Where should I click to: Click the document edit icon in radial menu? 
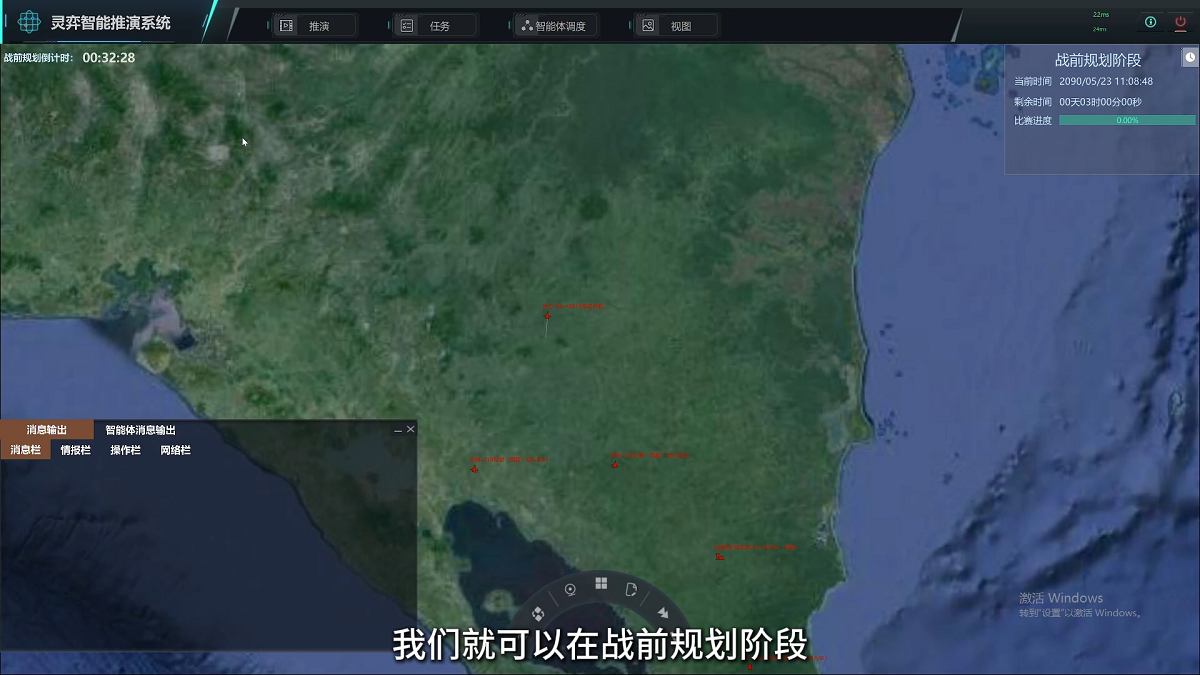(x=631, y=590)
